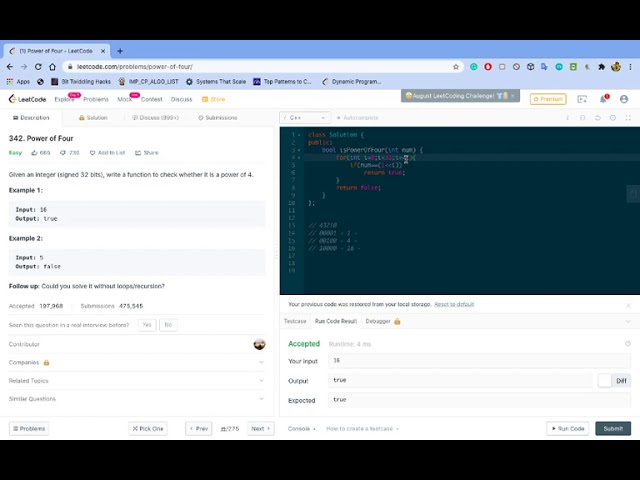Open the Apps bookmarks shortcut
640x480 pixels.
[x=18, y=82]
